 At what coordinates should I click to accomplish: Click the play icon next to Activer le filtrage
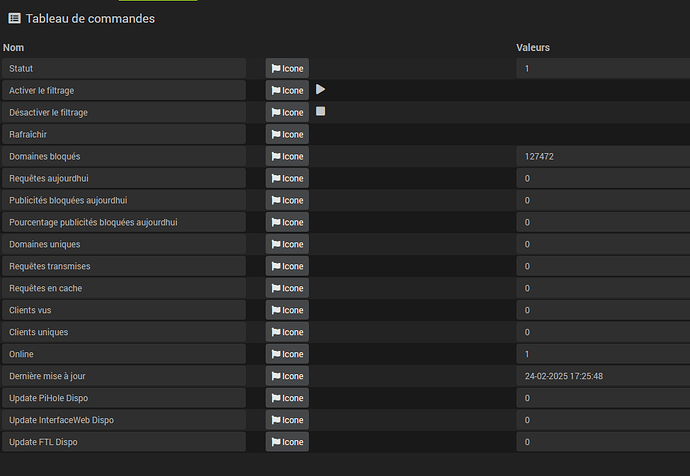pos(321,89)
